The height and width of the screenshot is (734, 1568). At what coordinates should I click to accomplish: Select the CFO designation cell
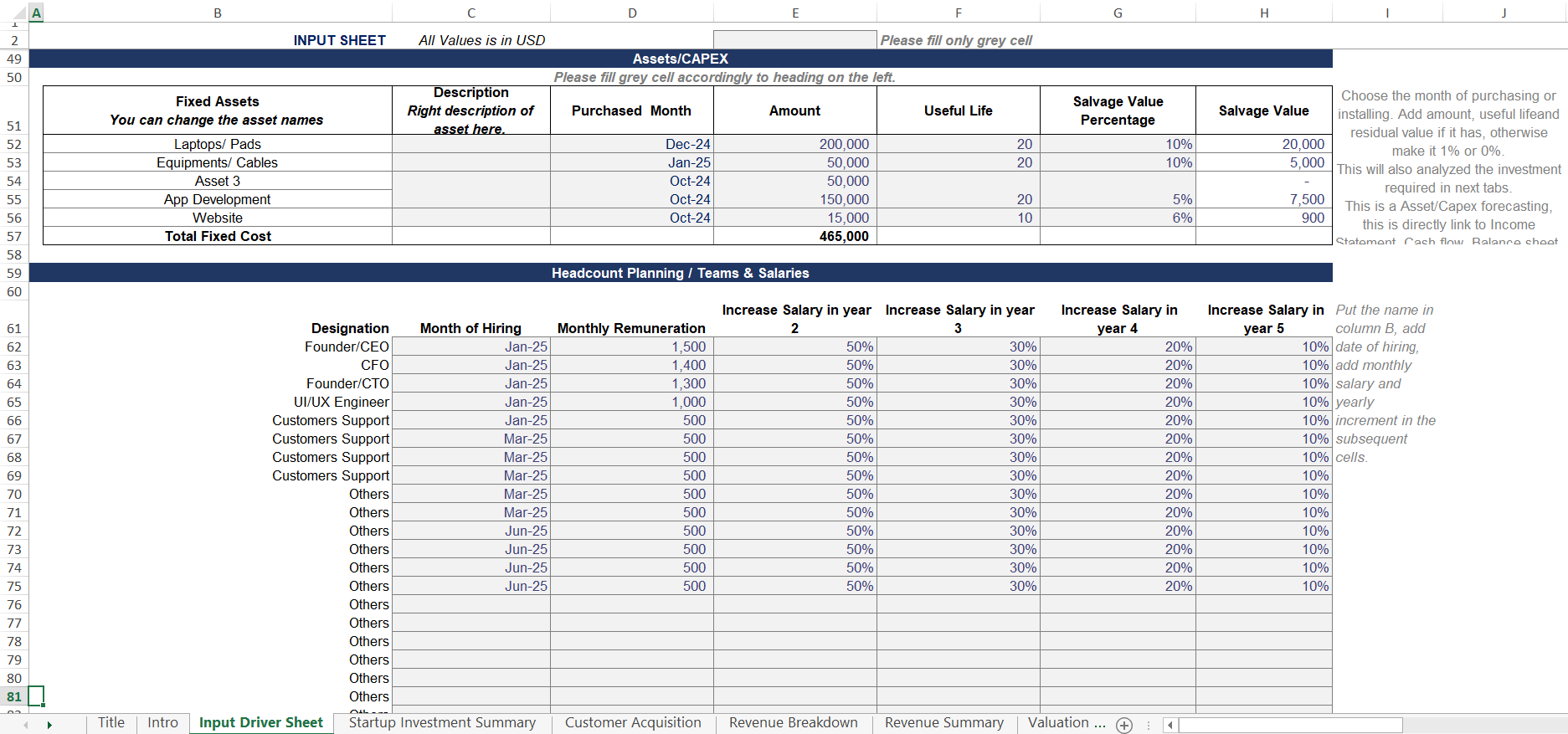[x=218, y=365]
